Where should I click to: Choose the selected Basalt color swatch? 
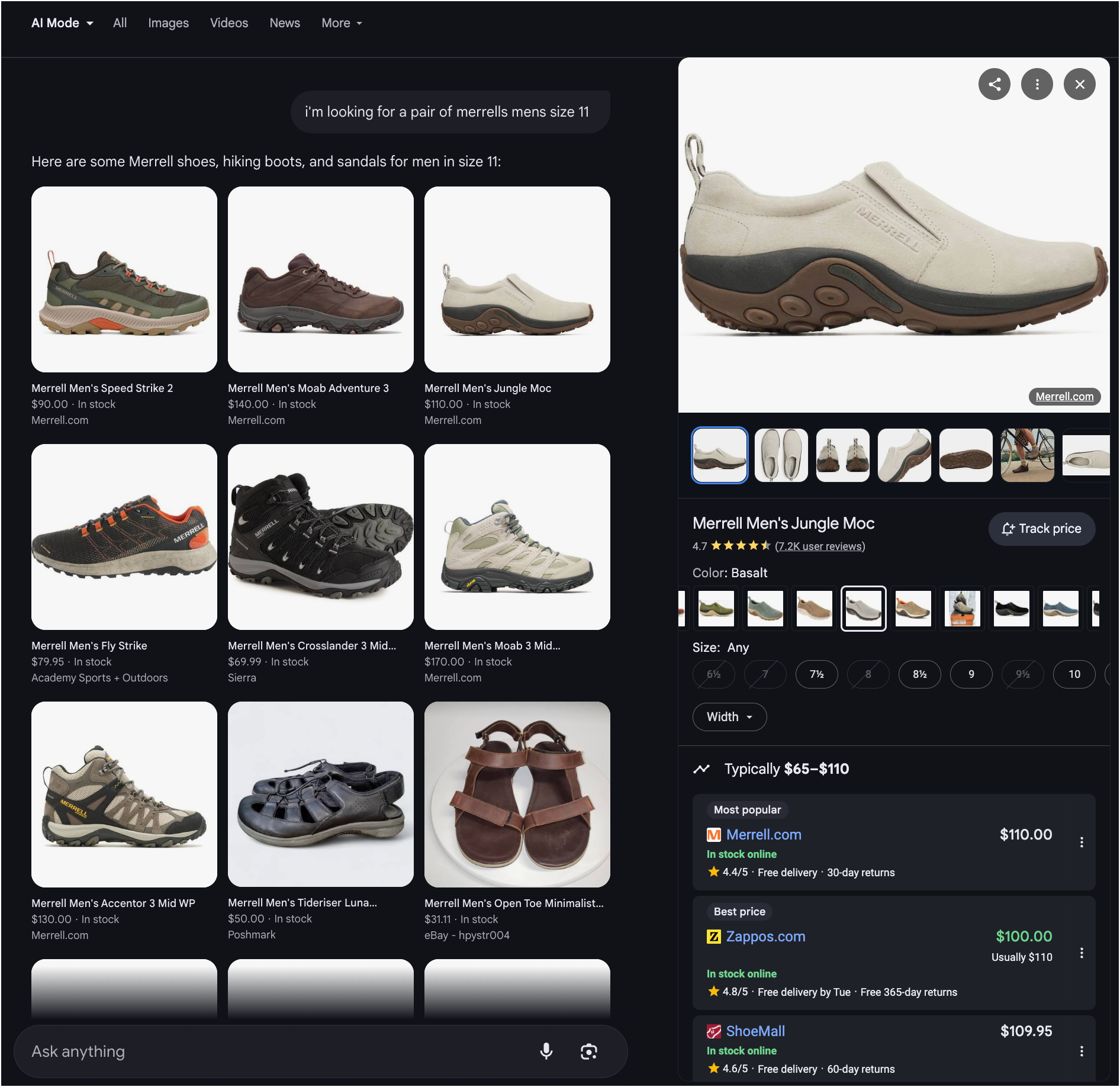(864, 609)
